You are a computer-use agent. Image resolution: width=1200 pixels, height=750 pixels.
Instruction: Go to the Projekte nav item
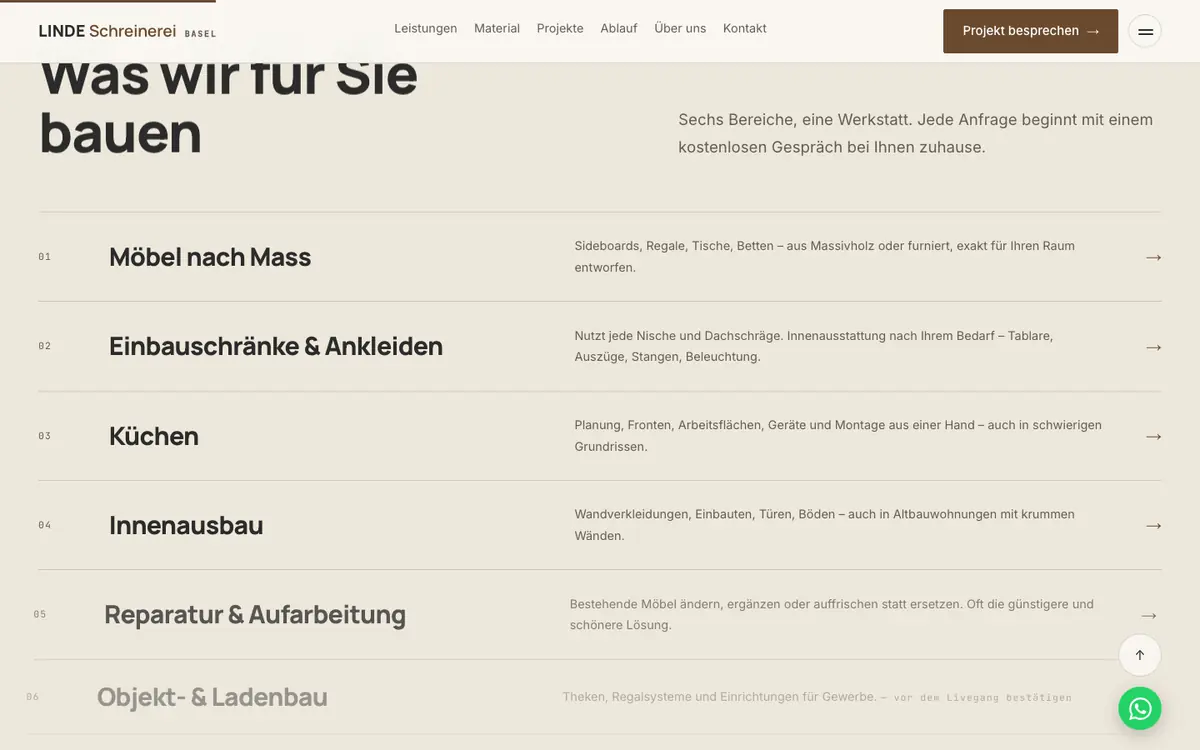point(560,29)
